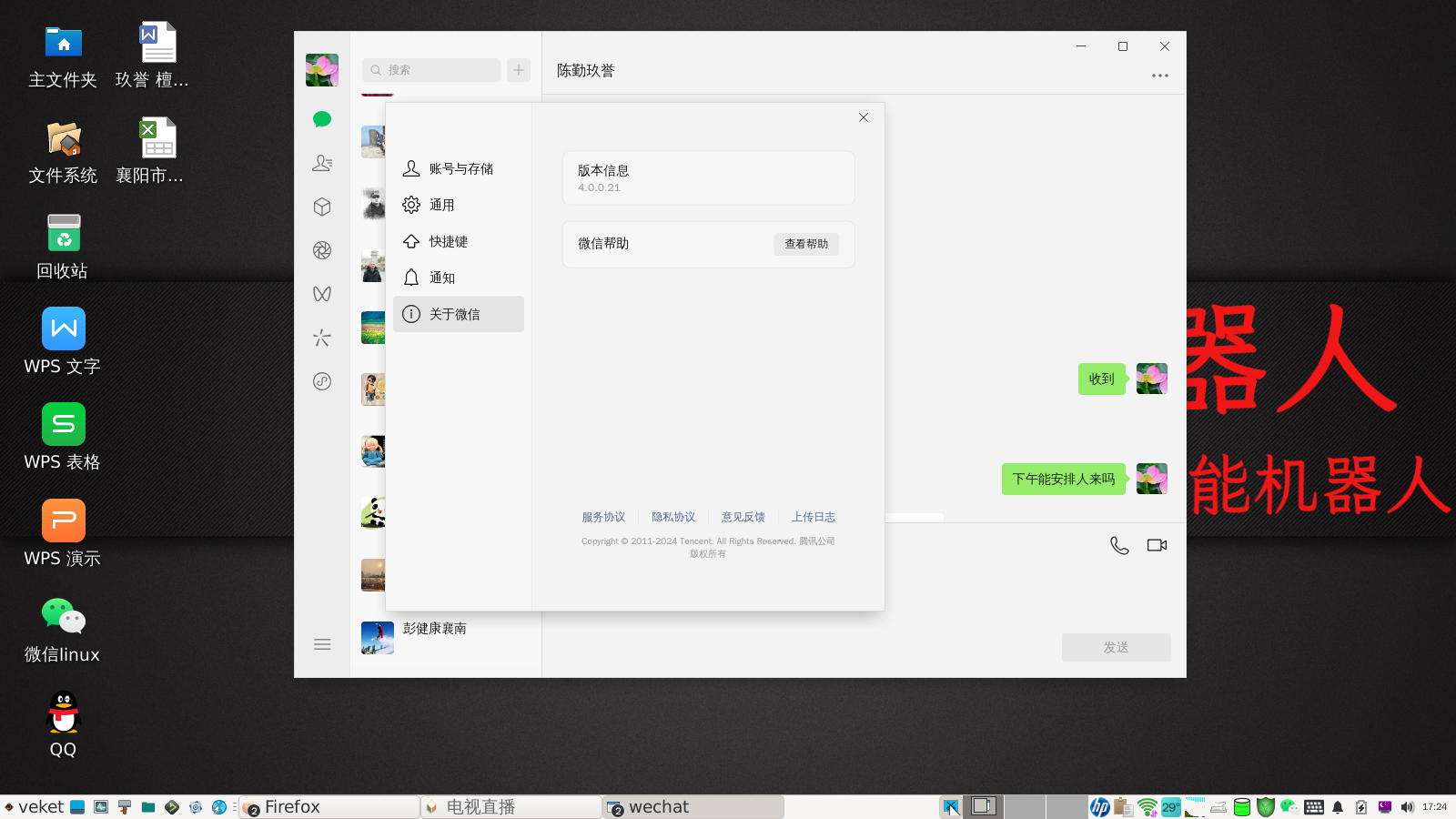The image size is (1456, 819).
Task: Click the volume speaker tray icon
Action: 1408,807
